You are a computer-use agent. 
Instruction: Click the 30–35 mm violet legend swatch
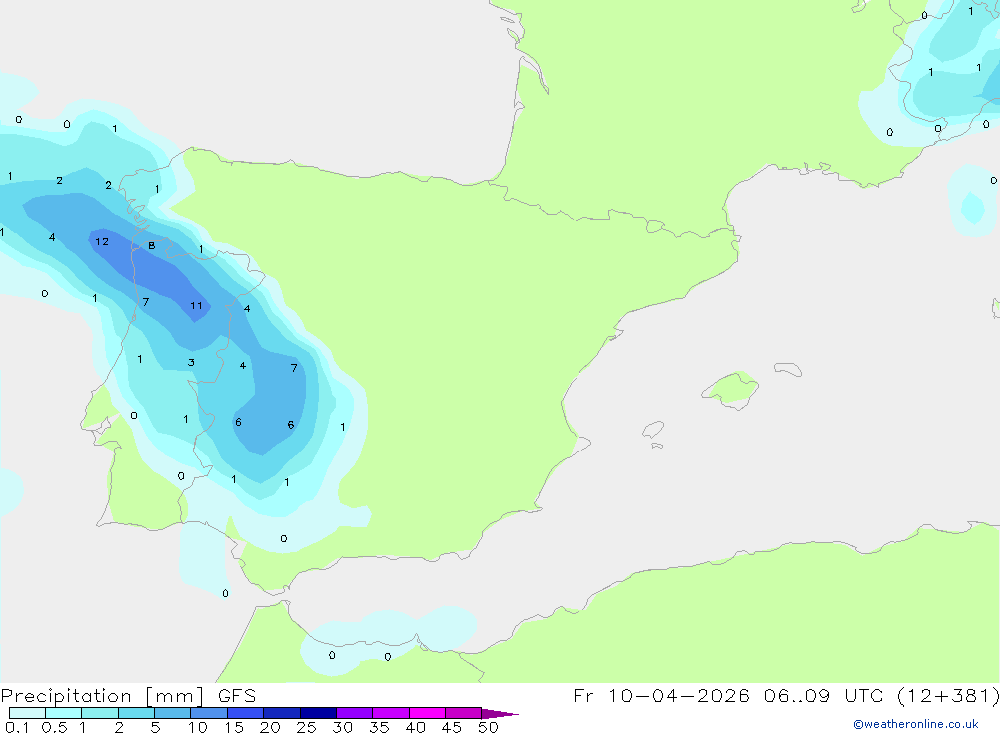click(x=355, y=713)
